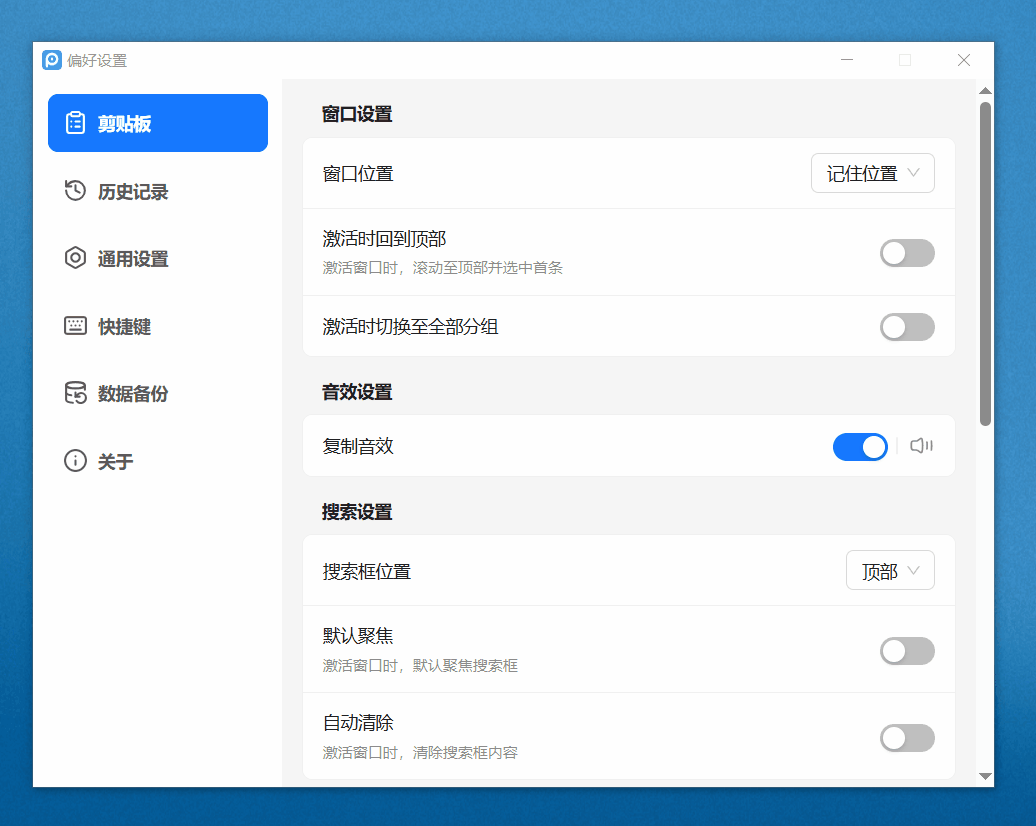Click the scrollbar down arrow
Image resolution: width=1036 pixels, height=826 pixels.
point(983,775)
